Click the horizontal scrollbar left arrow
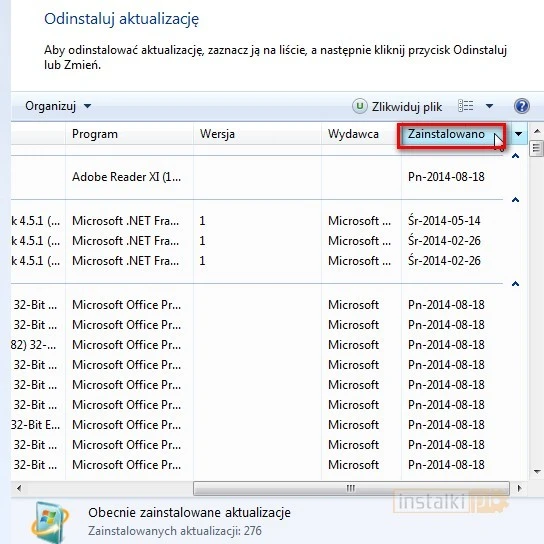The image size is (544, 544). click(19, 488)
